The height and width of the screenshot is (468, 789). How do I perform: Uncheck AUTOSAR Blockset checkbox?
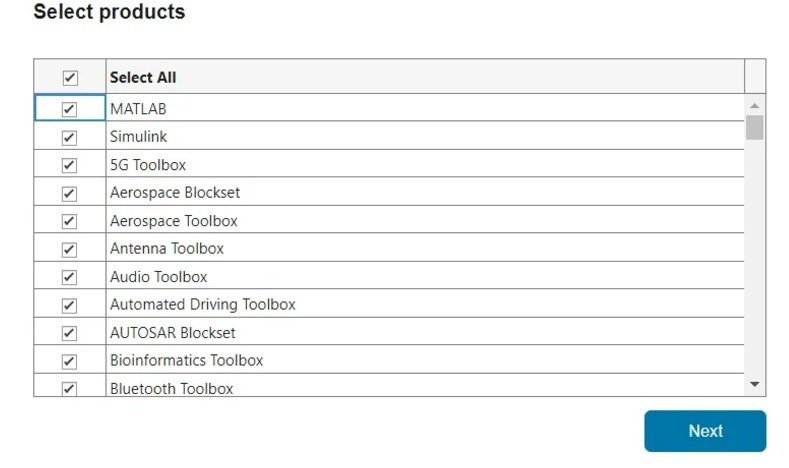pos(70,333)
